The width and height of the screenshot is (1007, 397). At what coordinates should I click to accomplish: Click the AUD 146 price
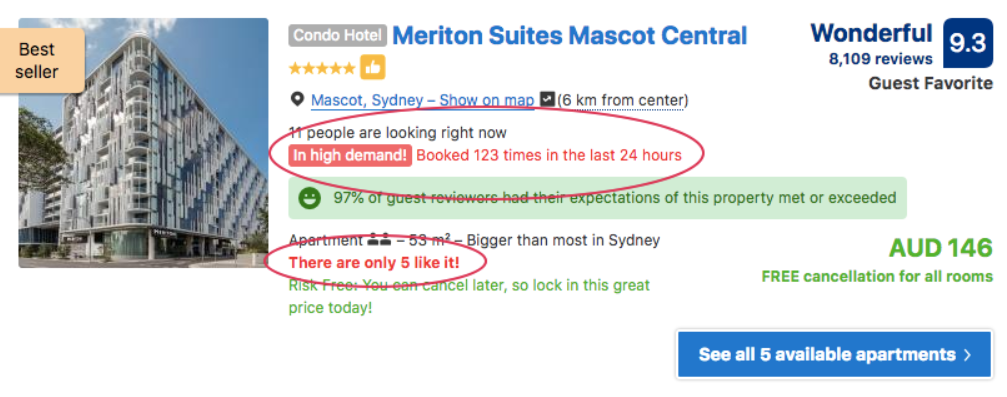(x=940, y=248)
